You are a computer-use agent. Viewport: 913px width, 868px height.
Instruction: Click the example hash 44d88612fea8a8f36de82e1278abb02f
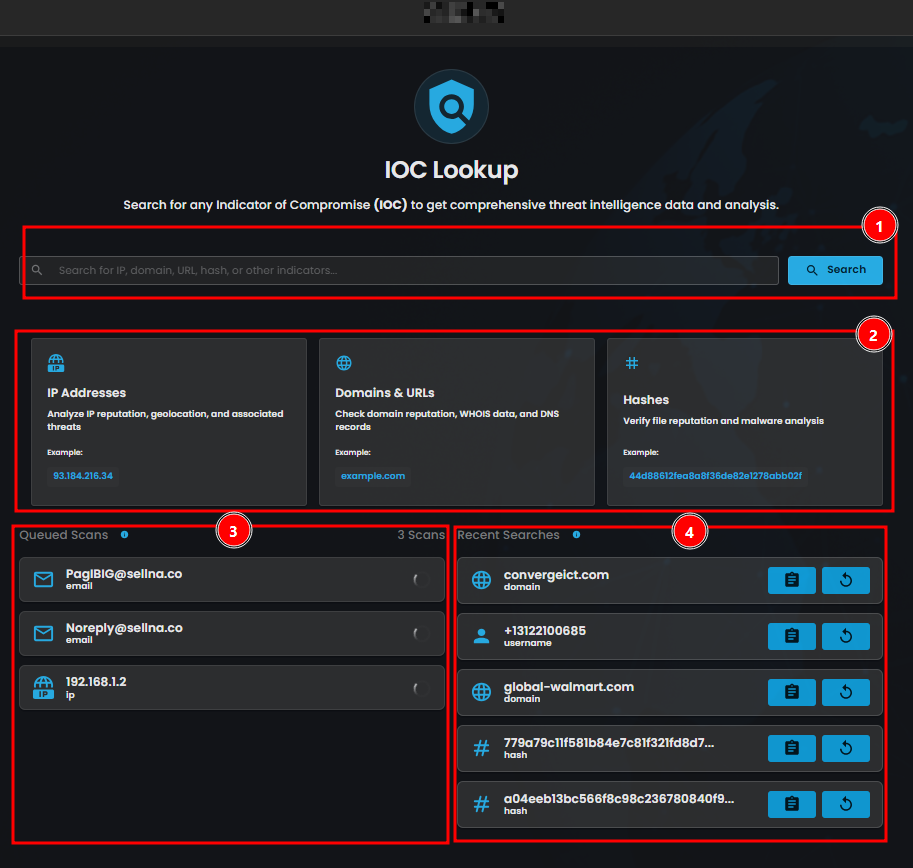715,476
